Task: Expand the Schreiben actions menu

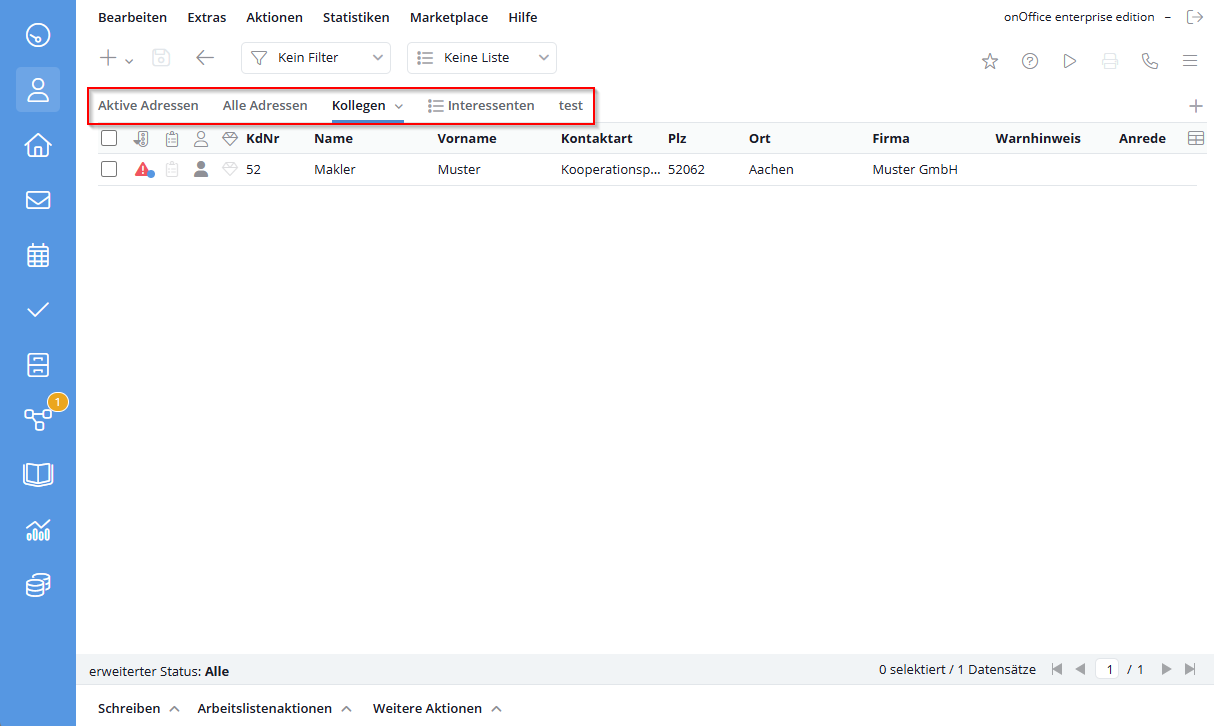Action: (139, 708)
